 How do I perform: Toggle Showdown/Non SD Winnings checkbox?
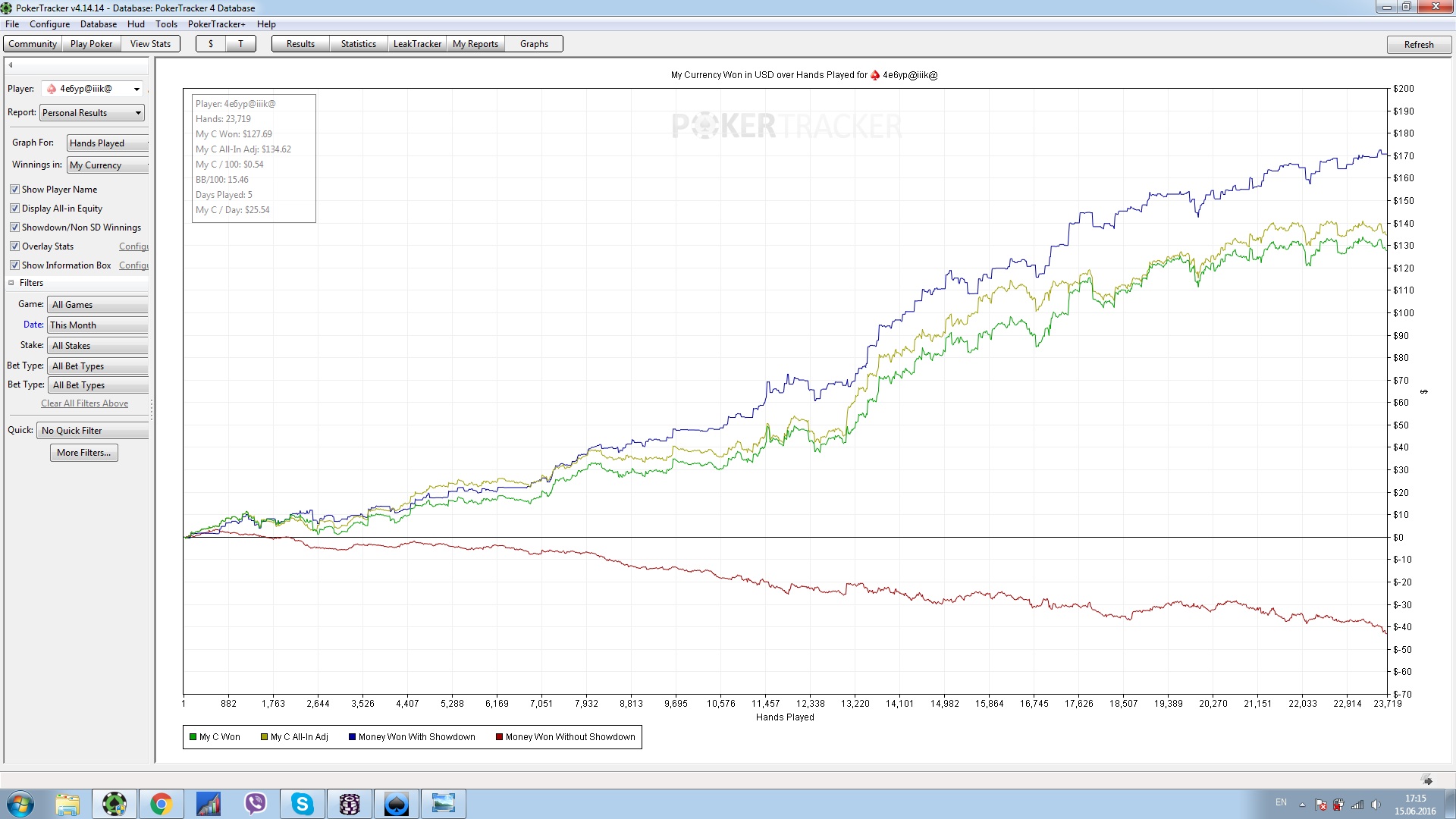click(14, 227)
